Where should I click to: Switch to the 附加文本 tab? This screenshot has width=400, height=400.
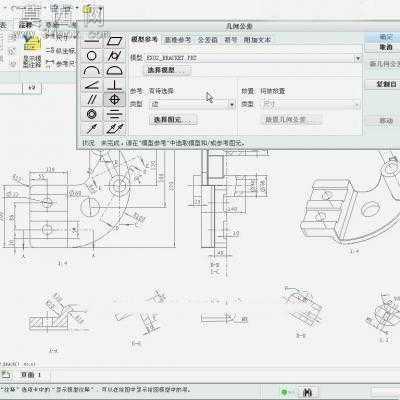click(257, 40)
